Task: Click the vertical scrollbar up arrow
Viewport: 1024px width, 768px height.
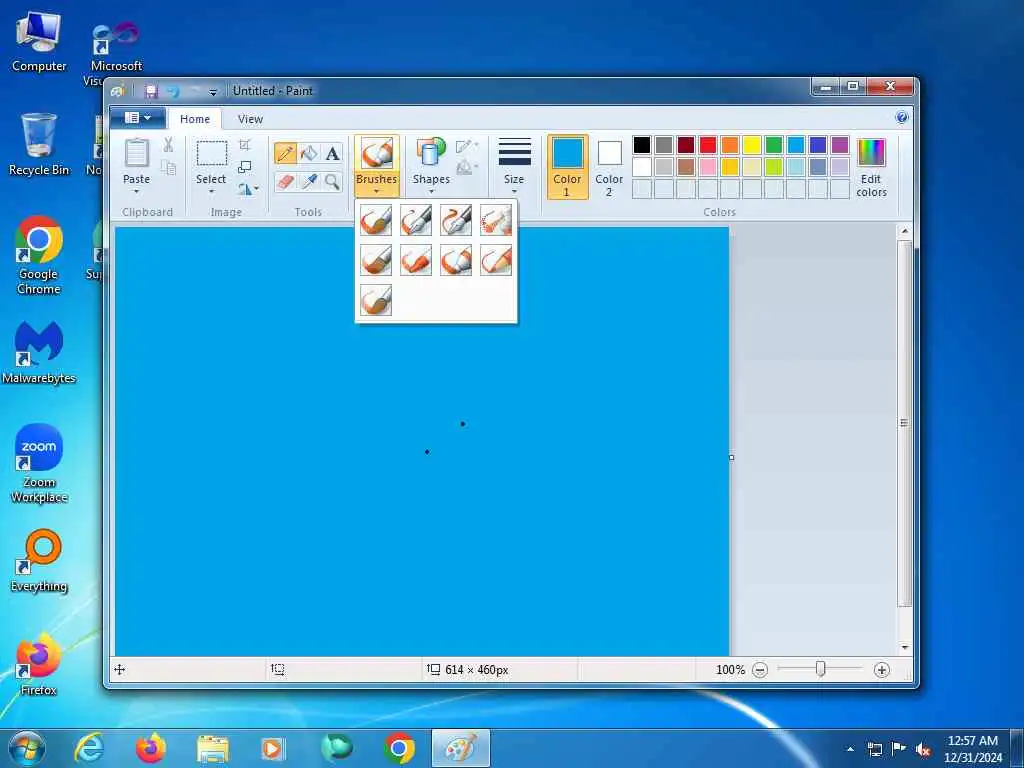Action: point(905,231)
